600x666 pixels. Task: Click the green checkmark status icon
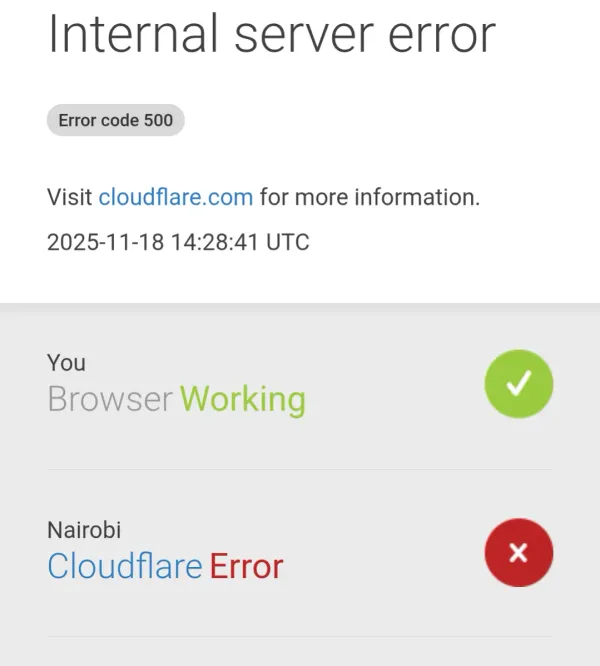pos(518,384)
